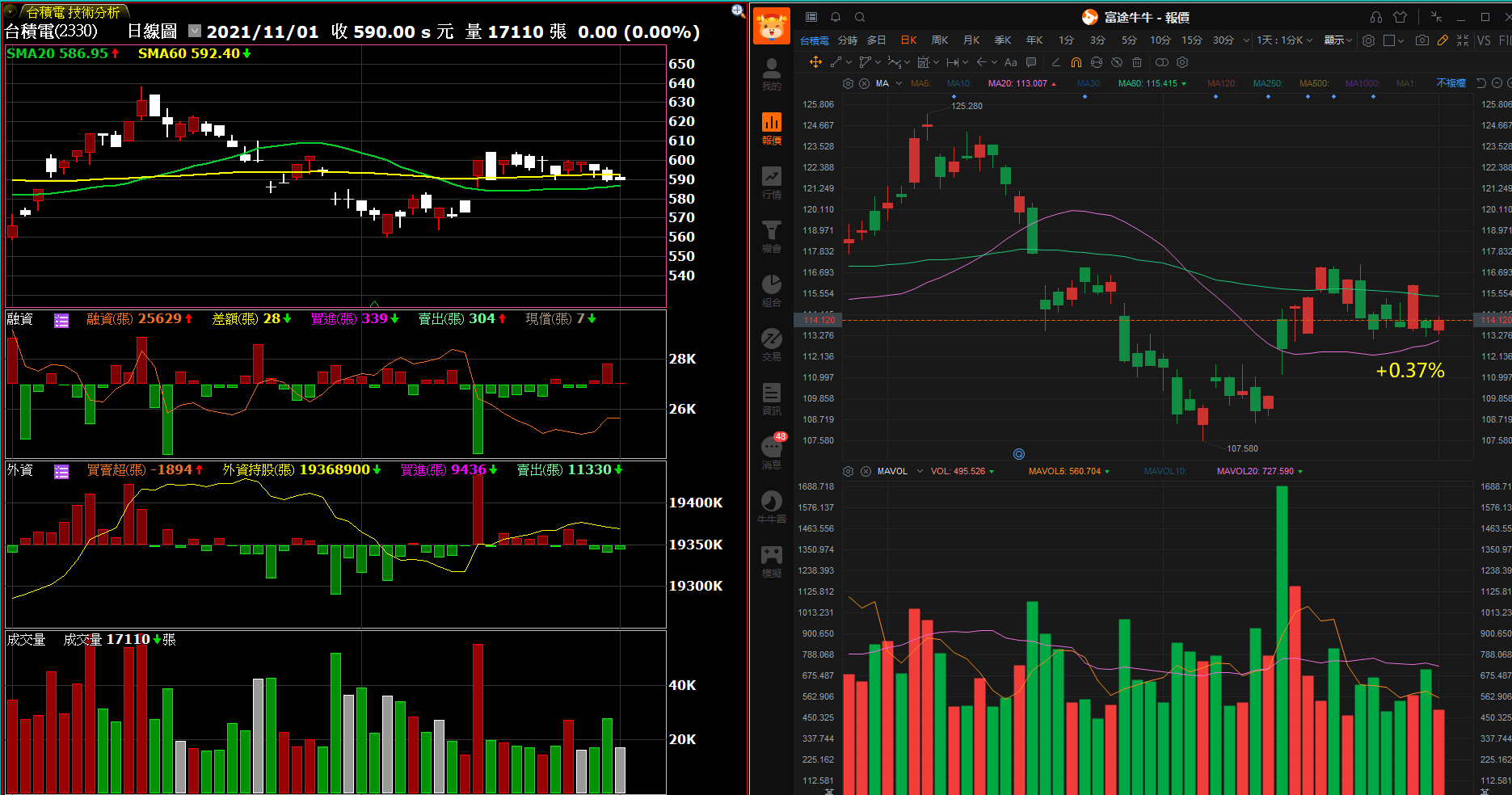The width and height of the screenshot is (1512, 795).
Task: Open the 1天:1分K dropdown
Action: click(x=1284, y=40)
